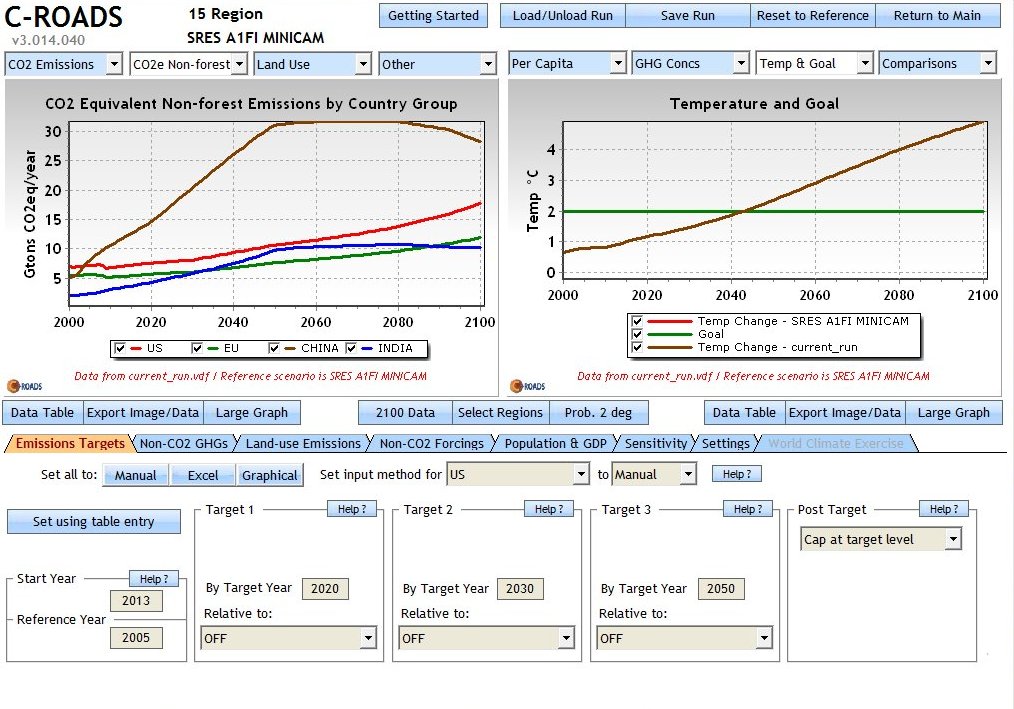This screenshot has height=709, width=1014.
Task: Click Set using table entry button
Action: click(x=94, y=521)
